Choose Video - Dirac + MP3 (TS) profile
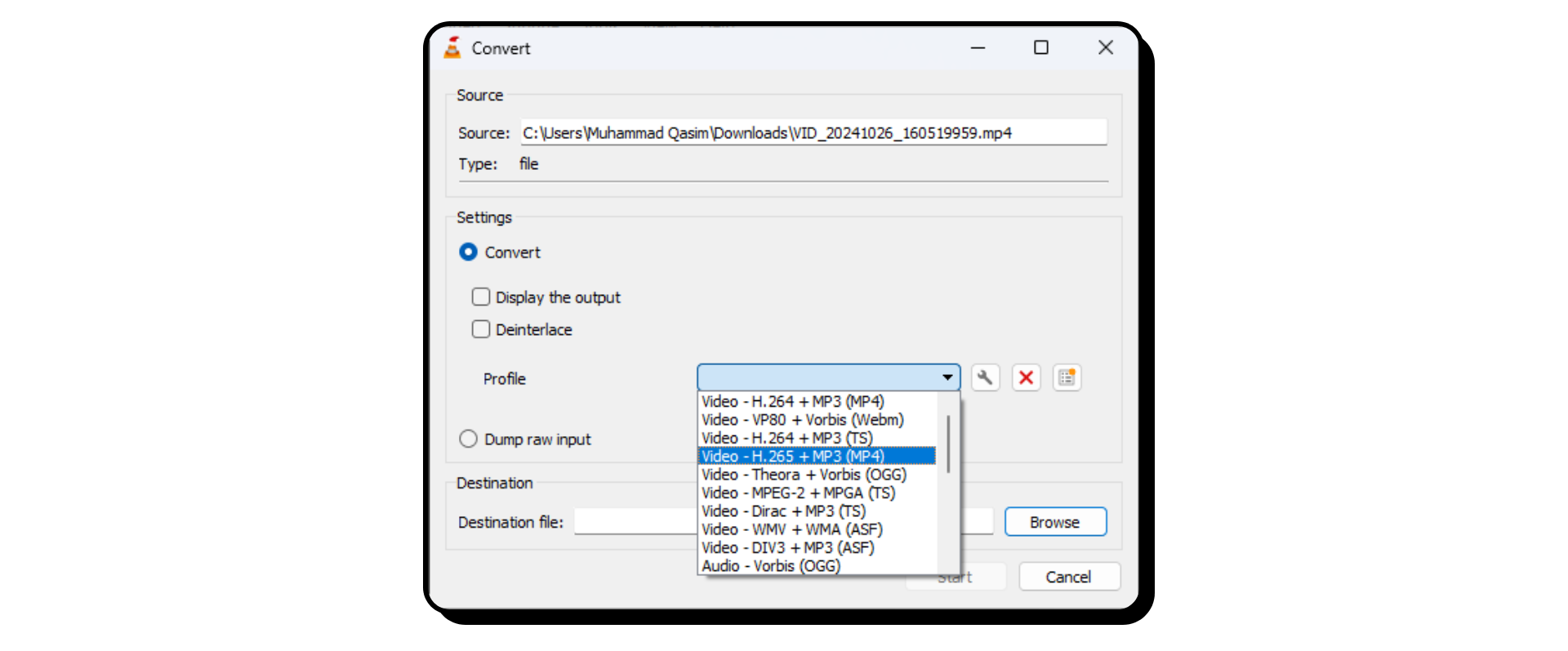The height and width of the screenshot is (651, 1568). (x=817, y=511)
